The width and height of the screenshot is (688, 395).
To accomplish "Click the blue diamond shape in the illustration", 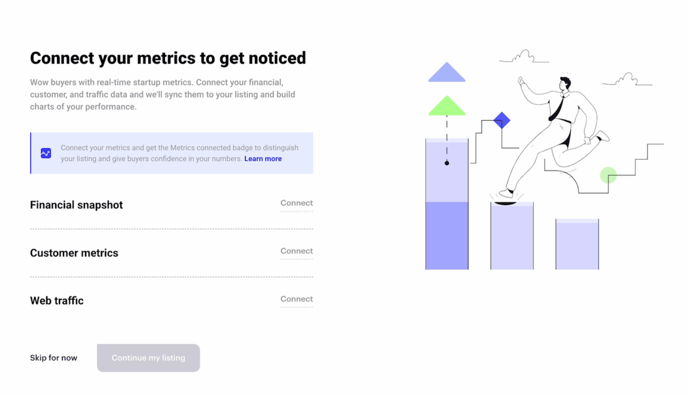I will click(x=502, y=120).
